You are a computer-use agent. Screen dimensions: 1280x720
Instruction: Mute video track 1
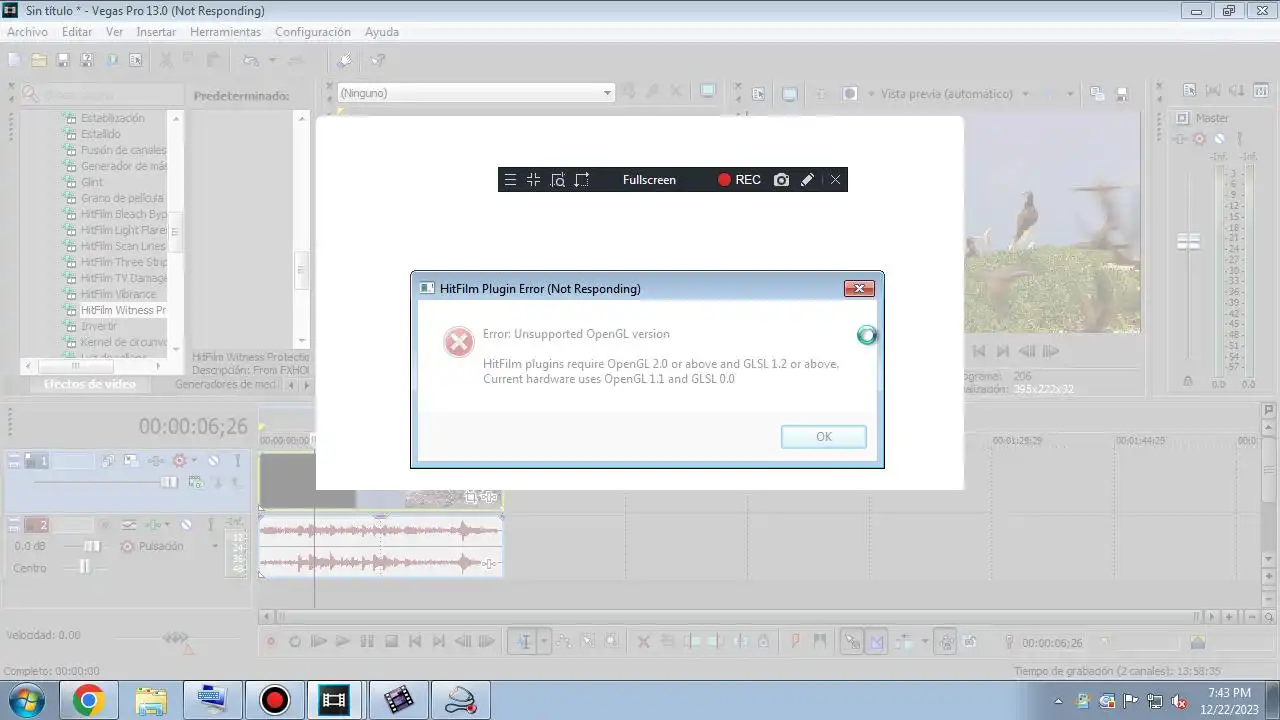pyautogui.click(x=213, y=461)
